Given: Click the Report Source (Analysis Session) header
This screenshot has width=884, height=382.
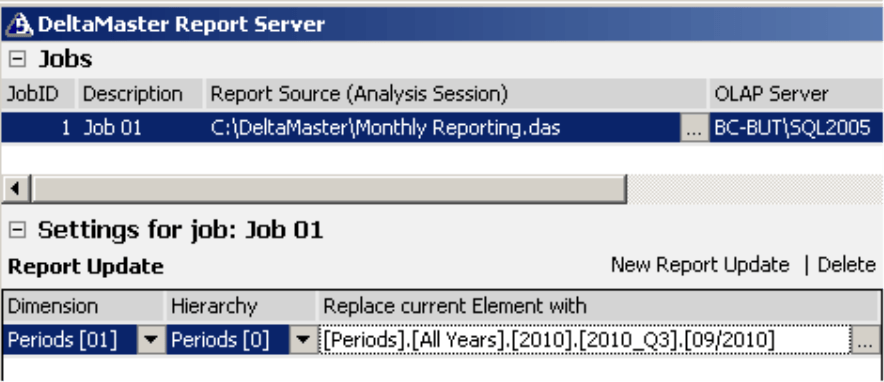Looking at the screenshot, I should coord(456,94).
